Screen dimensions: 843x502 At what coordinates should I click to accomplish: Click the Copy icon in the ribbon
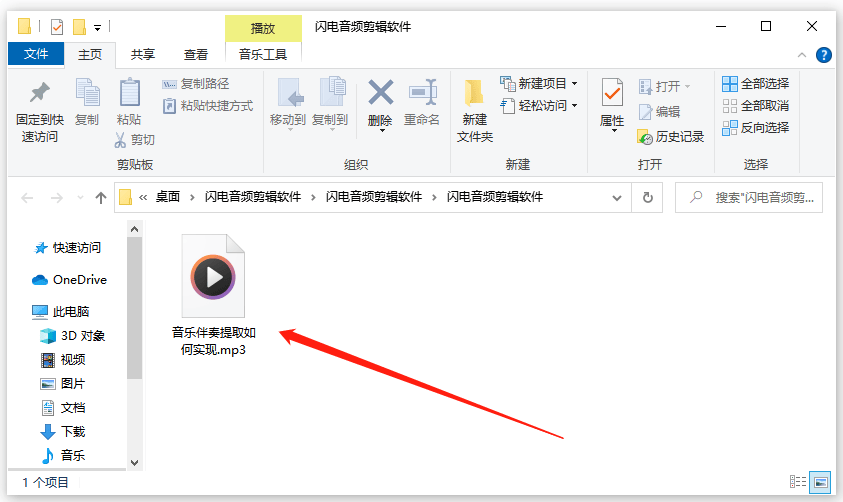click(87, 92)
